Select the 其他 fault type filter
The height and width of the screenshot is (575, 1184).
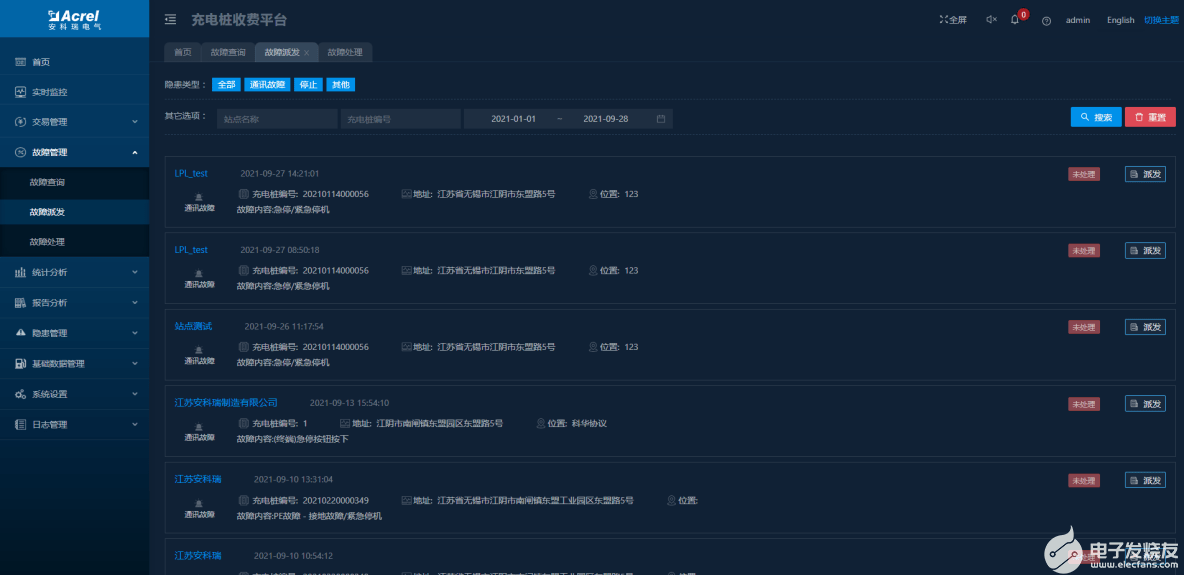coord(341,85)
